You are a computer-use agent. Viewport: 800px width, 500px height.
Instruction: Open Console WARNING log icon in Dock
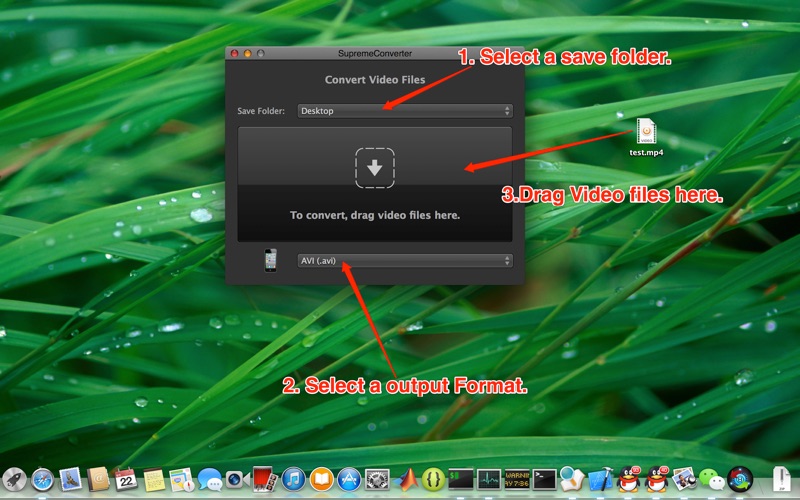click(x=517, y=480)
